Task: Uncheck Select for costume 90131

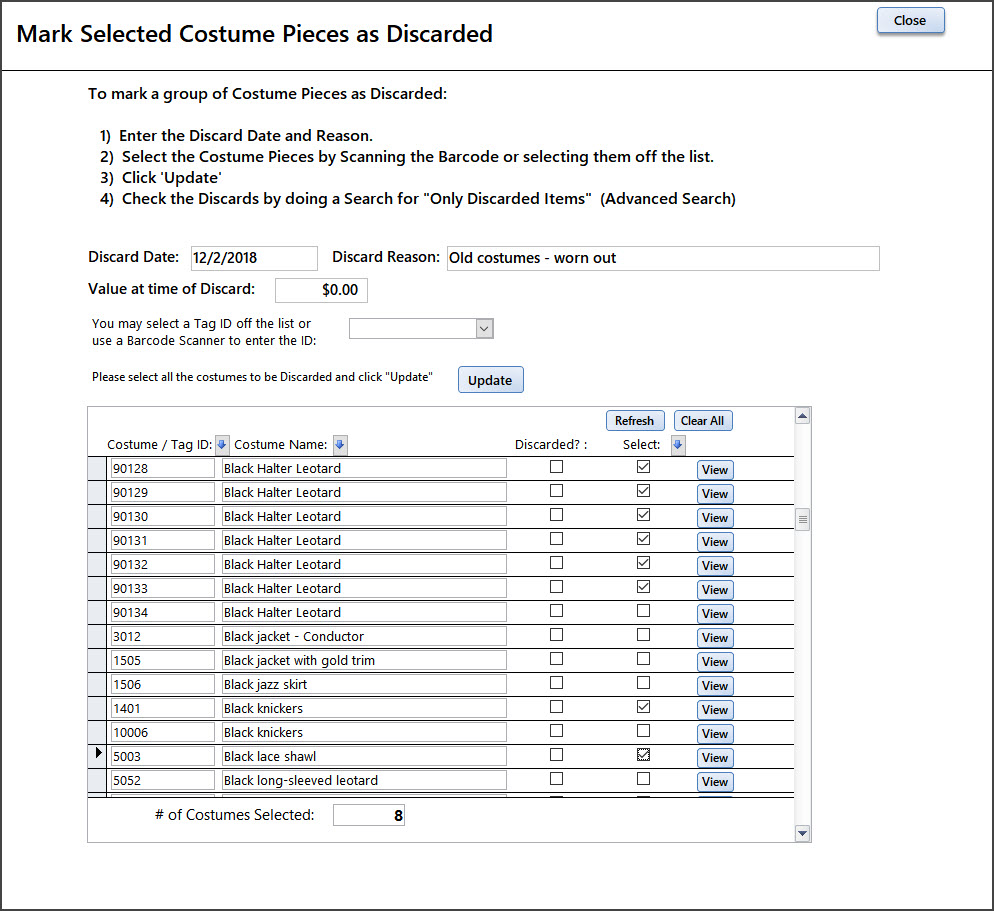Action: pos(643,539)
